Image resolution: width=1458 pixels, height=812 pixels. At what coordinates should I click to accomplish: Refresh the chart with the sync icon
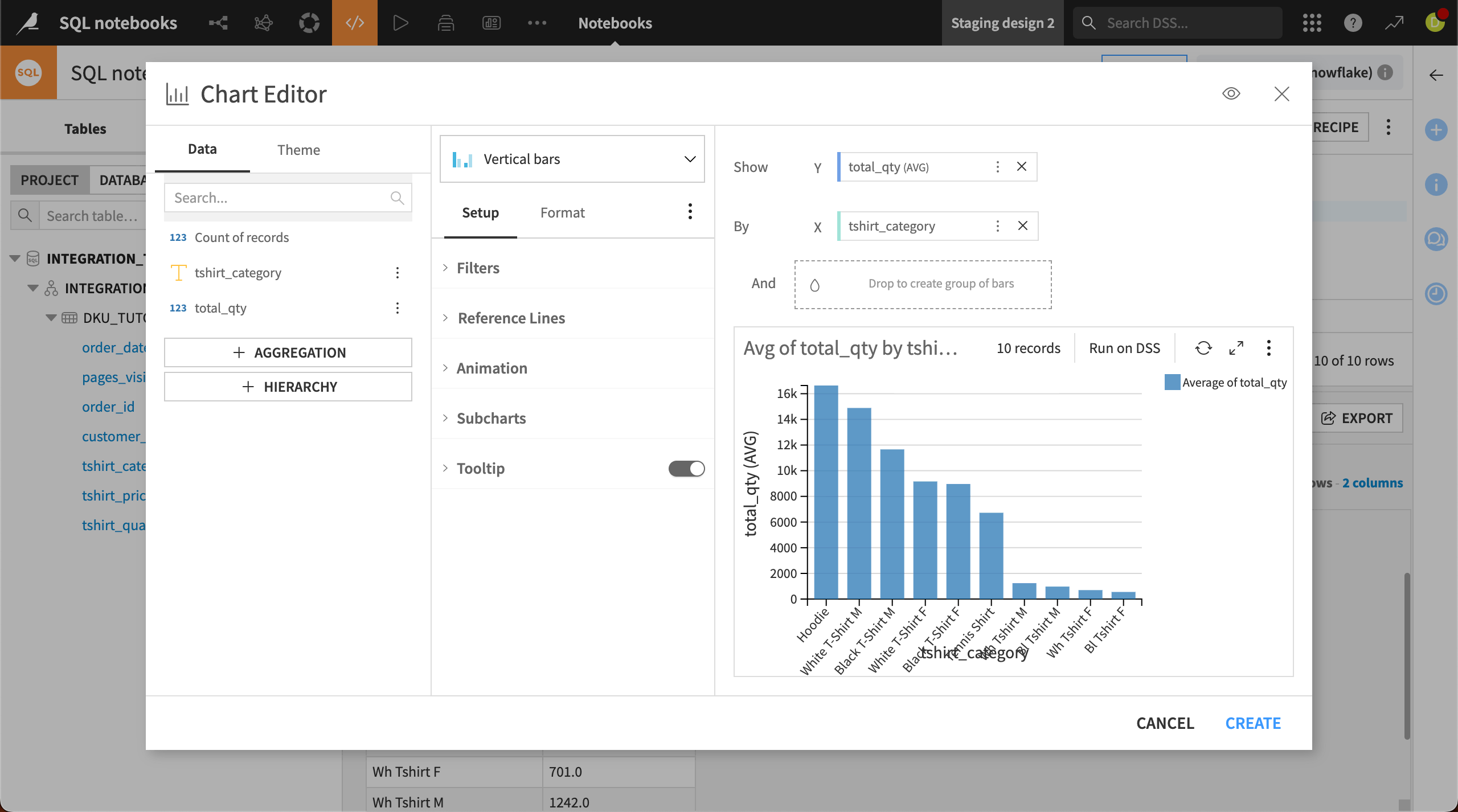pyautogui.click(x=1203, y=348)
